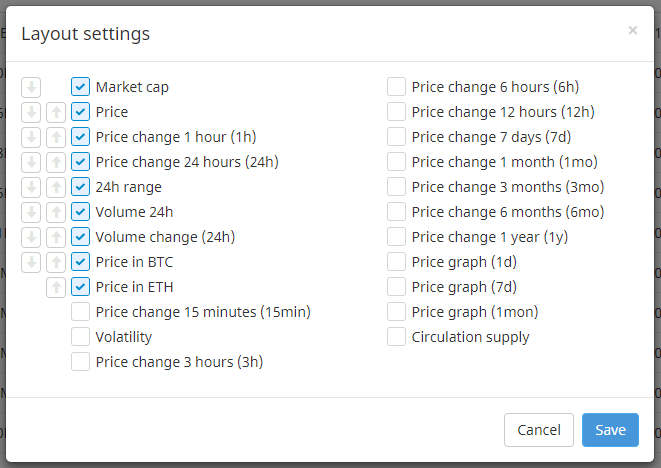Move Price in ETH up
Image resolution: width=661 pixels, height=468 pixels.
(56, 287)
